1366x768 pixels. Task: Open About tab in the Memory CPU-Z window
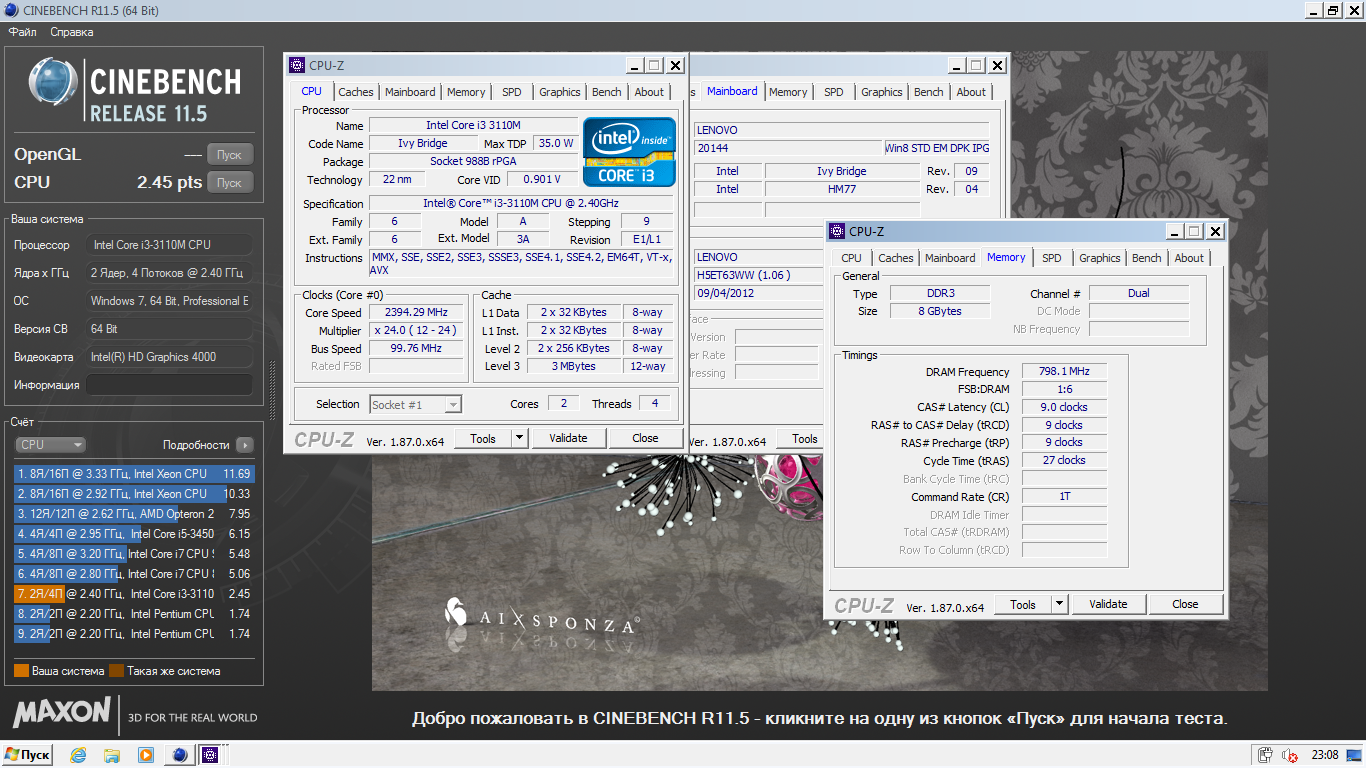point(1189,258)
